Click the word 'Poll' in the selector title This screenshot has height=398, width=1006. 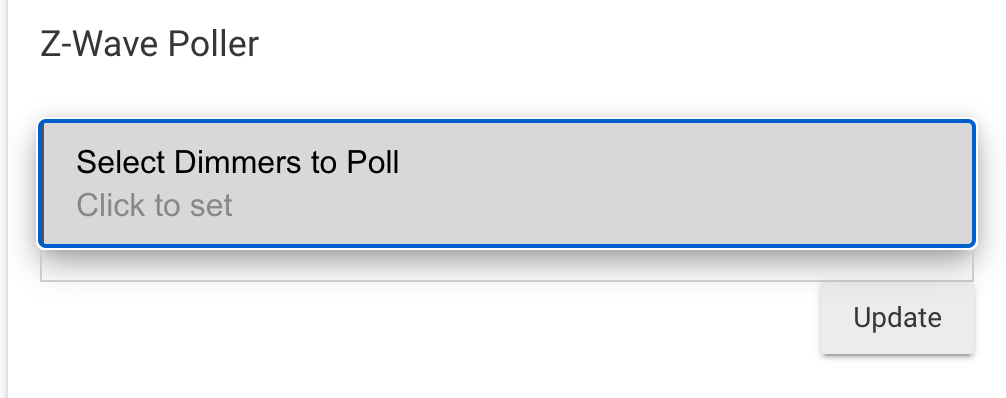373,162
